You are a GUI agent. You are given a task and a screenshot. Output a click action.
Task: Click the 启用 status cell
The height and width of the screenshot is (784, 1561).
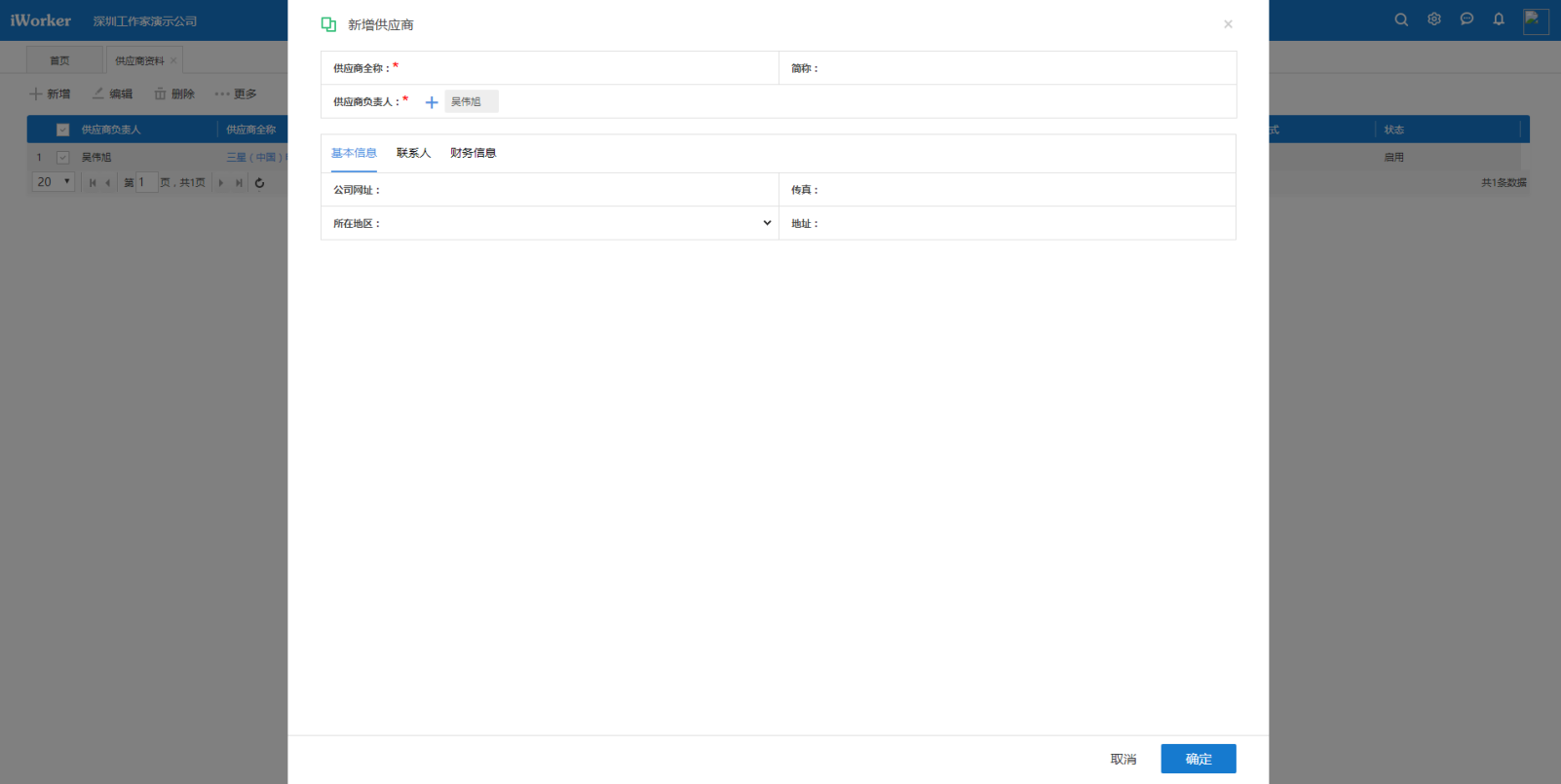(x=1394, y=157)
